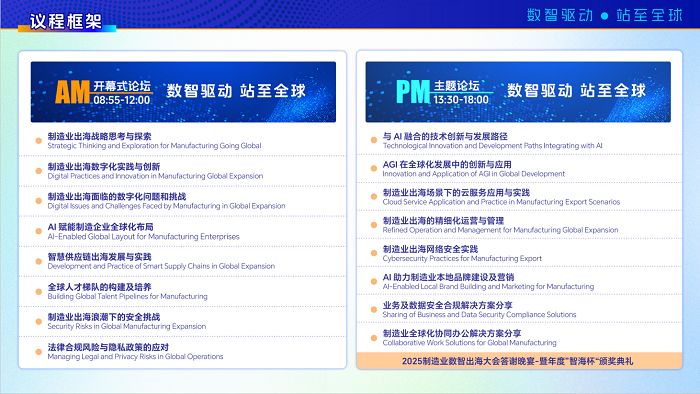Click bullet beside AI 赋能制造企业全球化布局

(39, 231)
